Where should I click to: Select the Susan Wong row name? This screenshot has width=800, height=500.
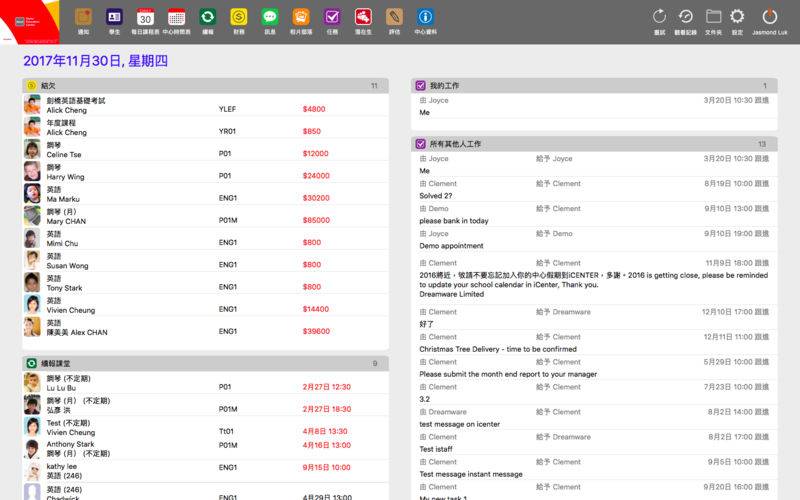click(x=67, y=266)
